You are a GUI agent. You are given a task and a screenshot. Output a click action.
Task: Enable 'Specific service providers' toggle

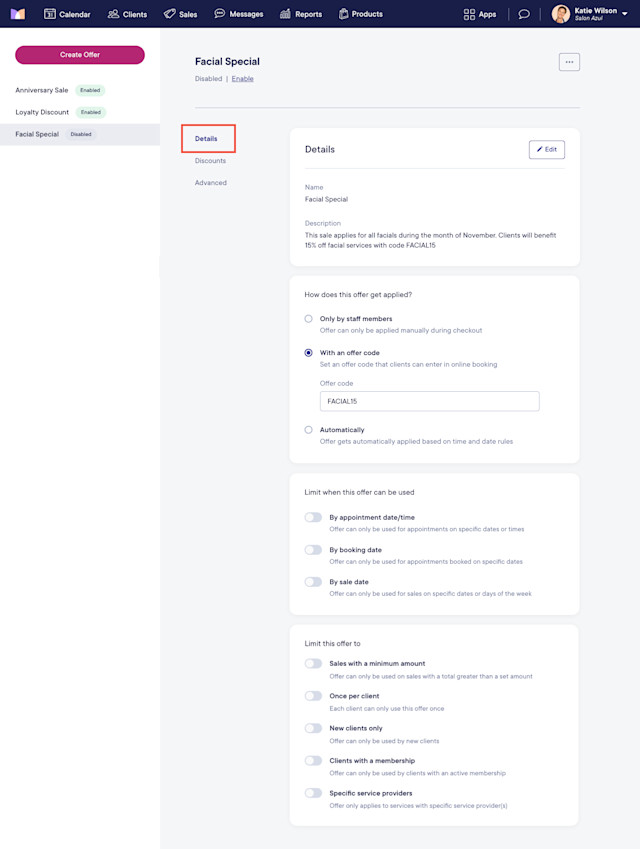[x=313, y=793]
